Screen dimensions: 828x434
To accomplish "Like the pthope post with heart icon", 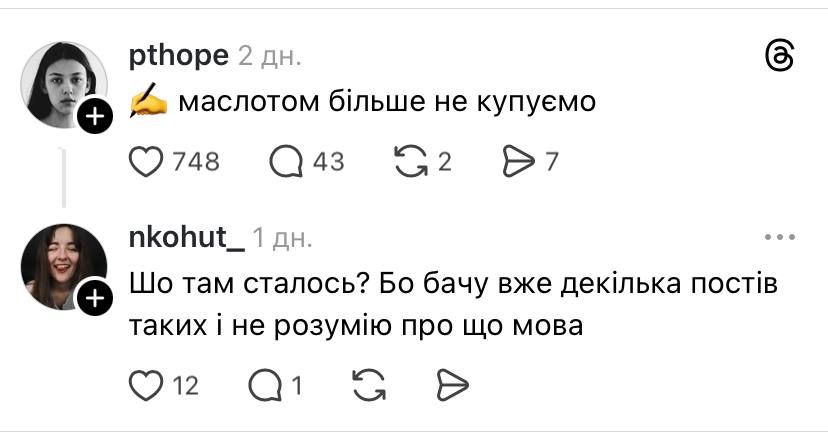I will click(147, 161).
